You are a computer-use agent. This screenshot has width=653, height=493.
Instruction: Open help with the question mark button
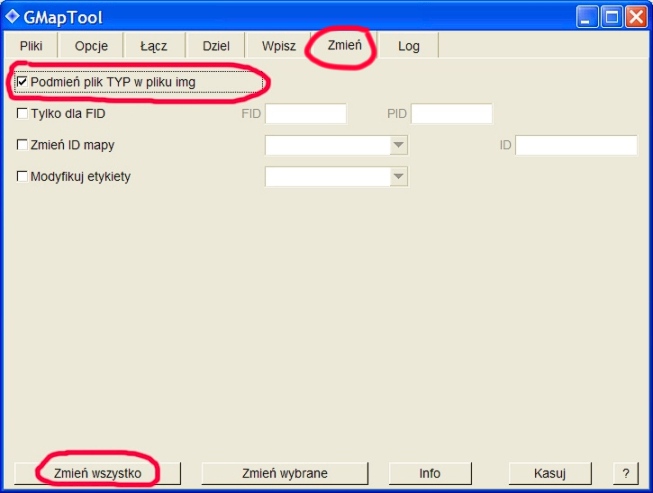click(625, 473)
